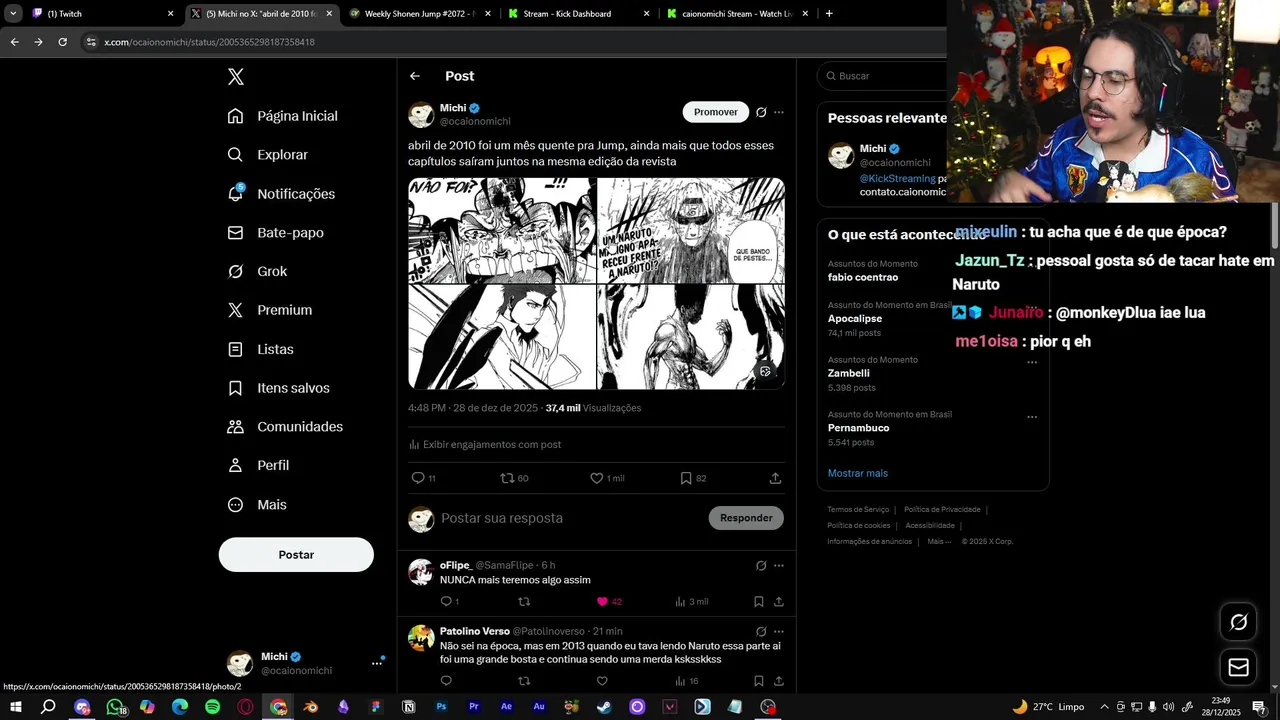This screenshot has width=1280, height=720.
Task: Click the browser back arrow
Action: [14, 42]
